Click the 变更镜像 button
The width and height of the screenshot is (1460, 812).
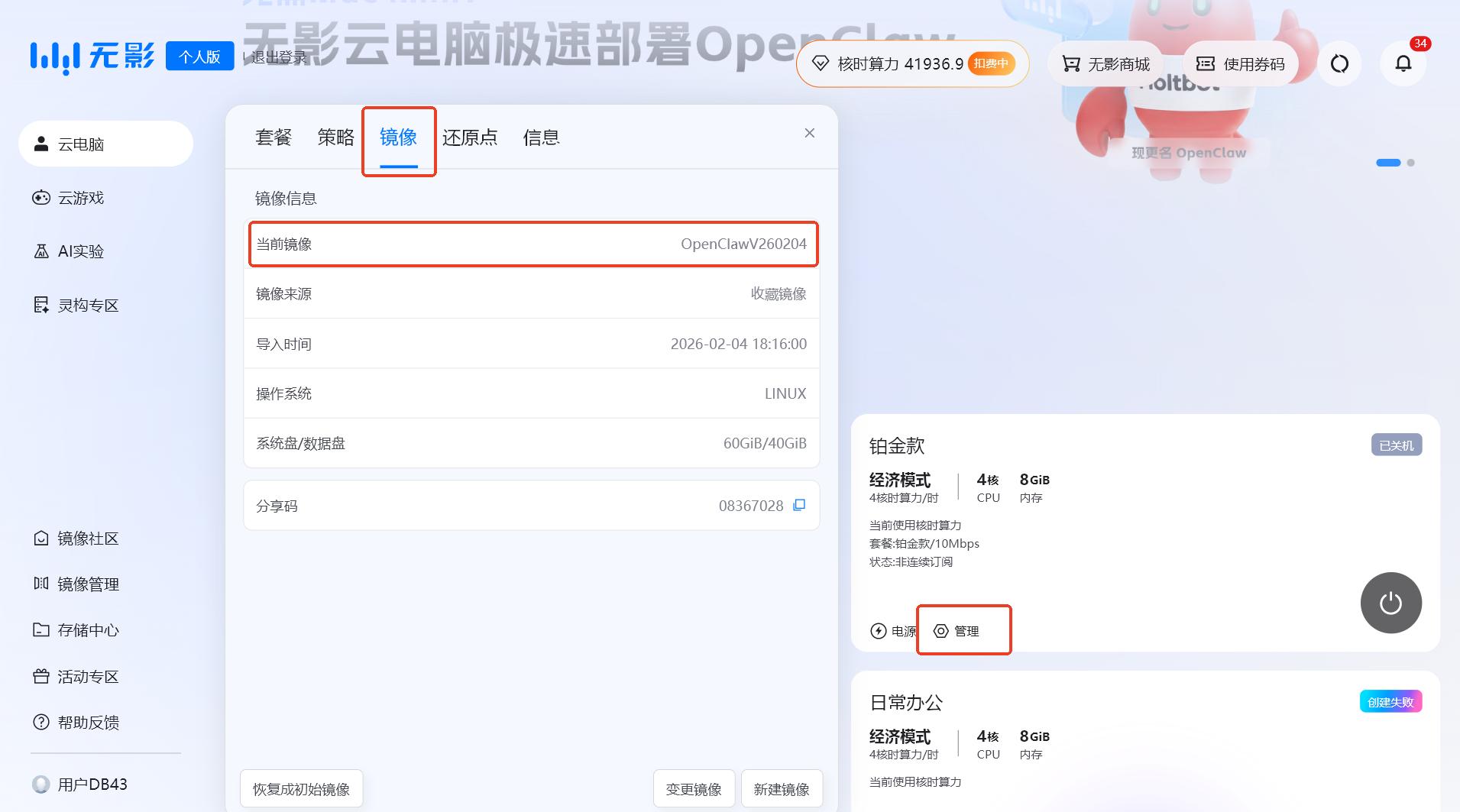[x=693, y=789]
